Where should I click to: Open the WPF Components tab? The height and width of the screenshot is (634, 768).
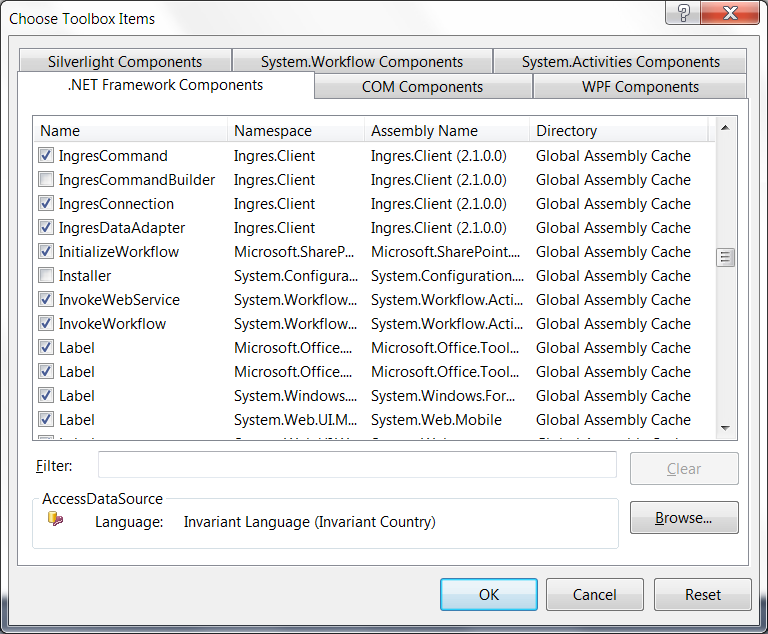click(639, 87)
